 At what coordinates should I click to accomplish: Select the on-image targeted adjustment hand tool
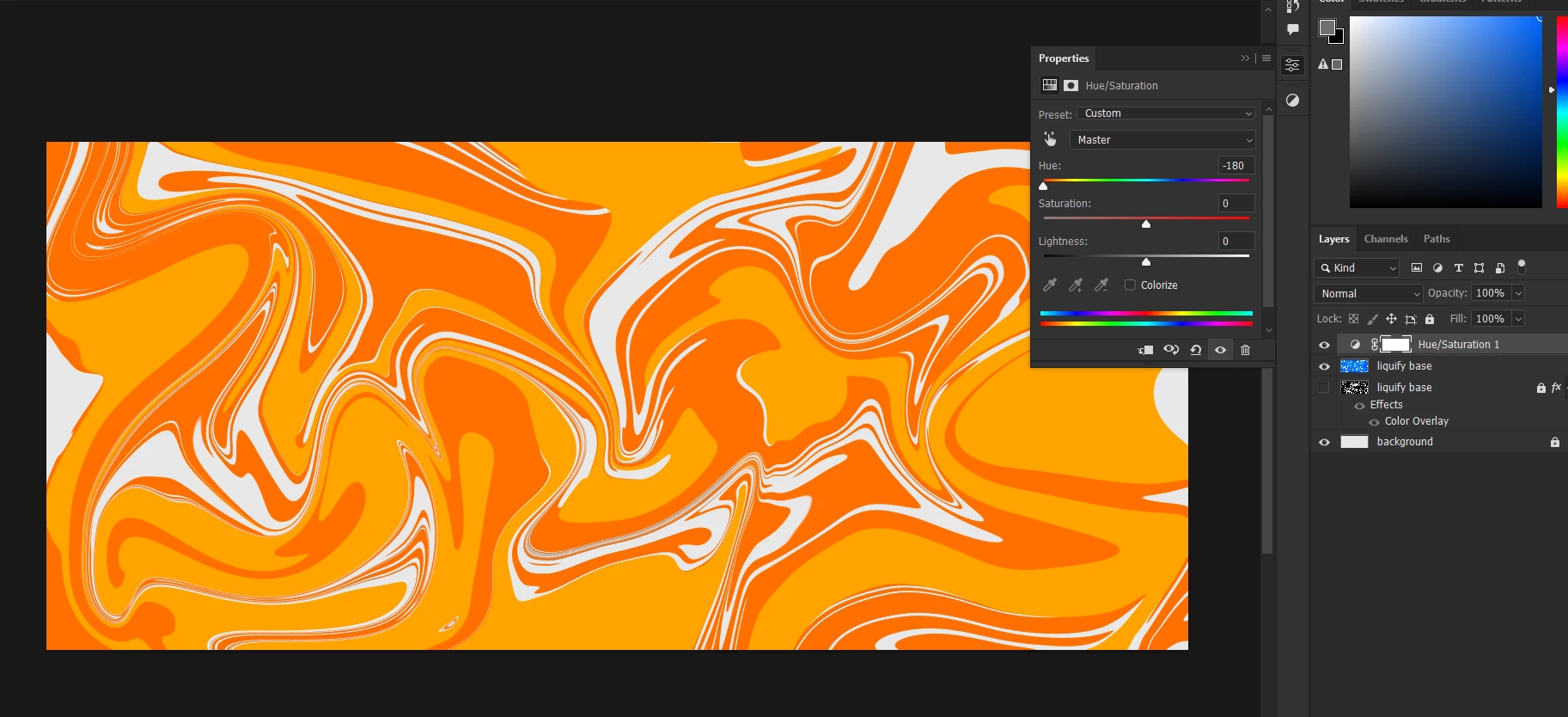[1050, 139]
